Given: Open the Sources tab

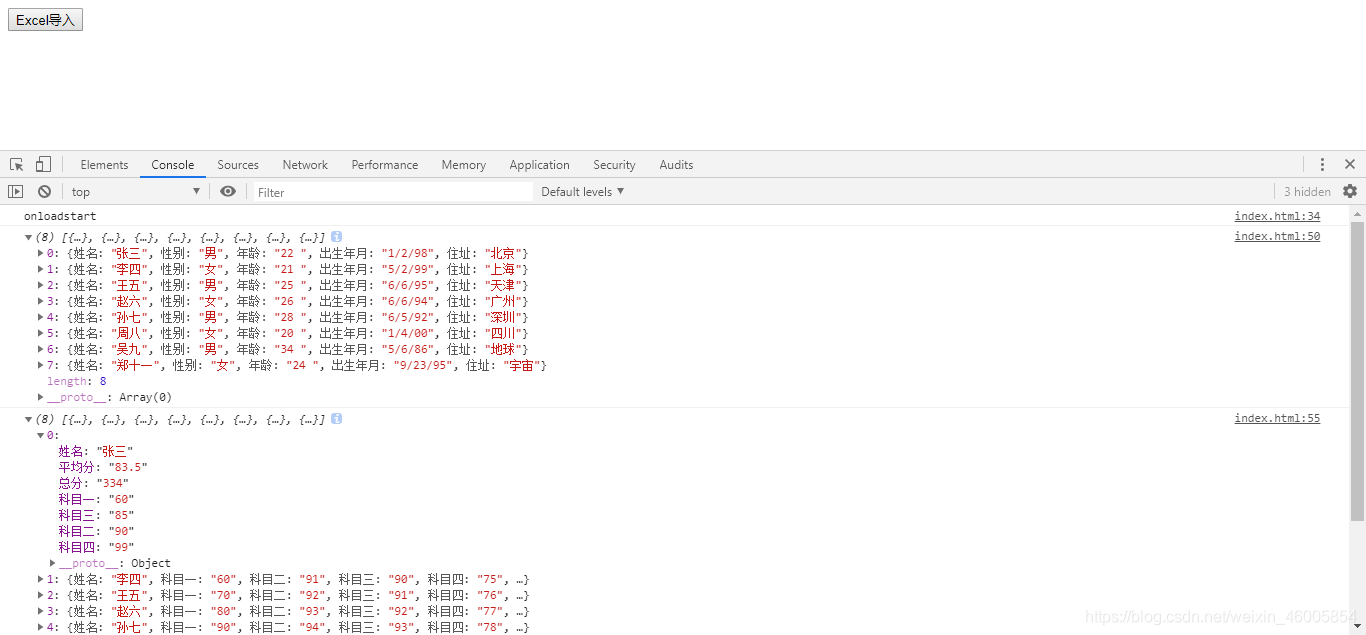Looking at the screenshot, I should [x=238, y=165].
